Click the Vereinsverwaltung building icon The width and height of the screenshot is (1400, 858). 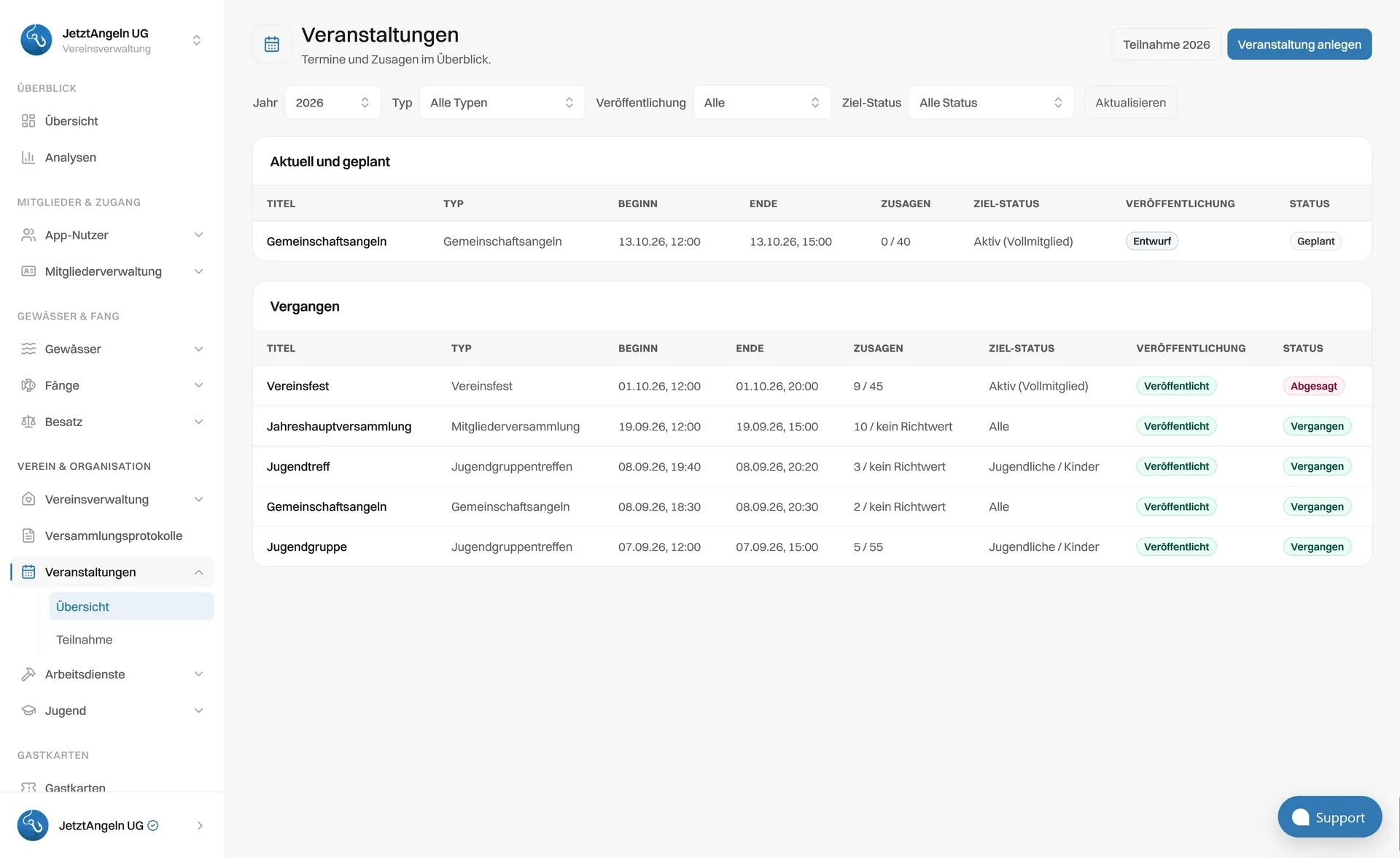point(28,499)
